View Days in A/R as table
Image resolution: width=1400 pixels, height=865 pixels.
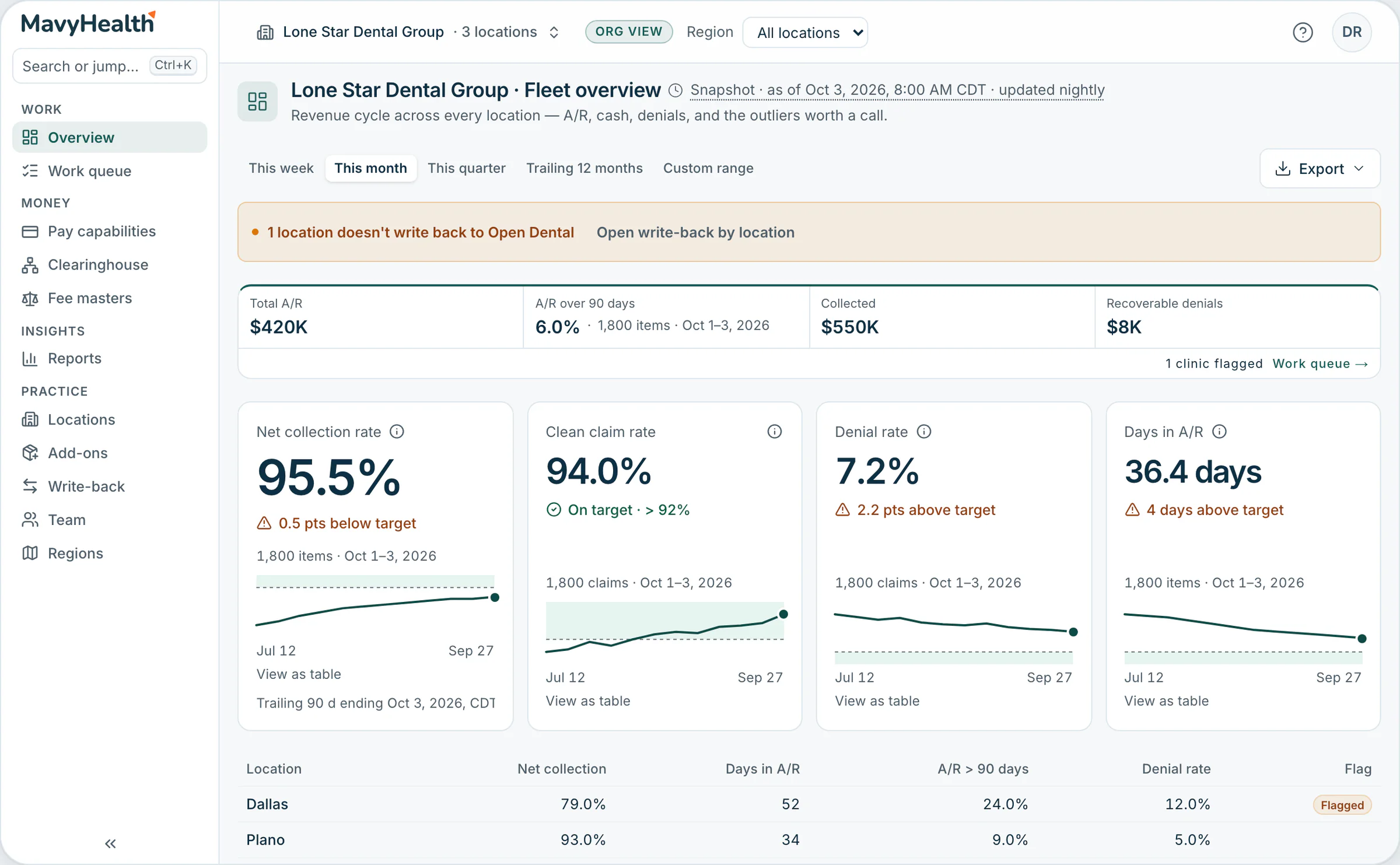(1166, 701)
